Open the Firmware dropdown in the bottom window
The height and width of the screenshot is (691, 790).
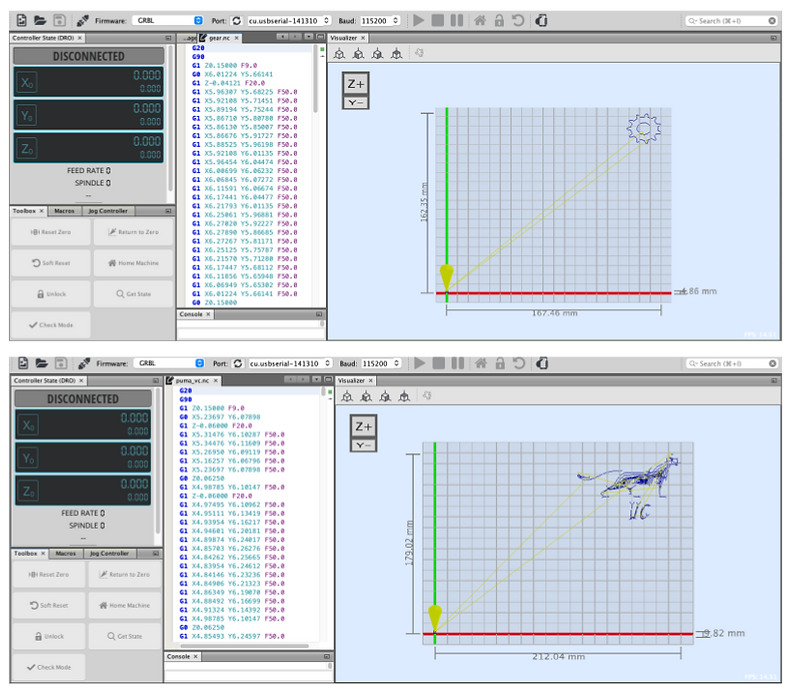(169, 363)
